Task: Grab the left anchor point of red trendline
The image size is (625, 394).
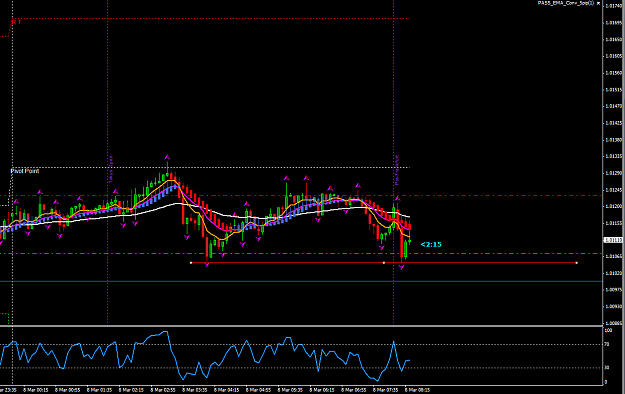Action: [191, 262]
